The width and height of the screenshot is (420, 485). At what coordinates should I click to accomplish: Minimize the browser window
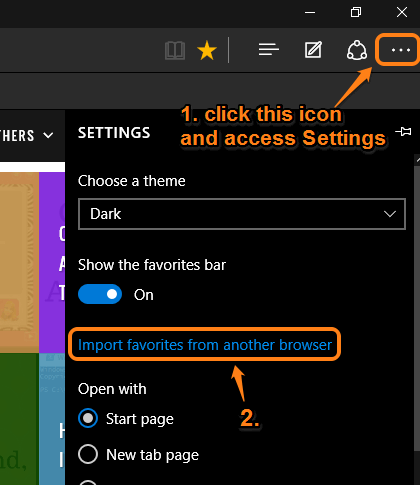[310, 13]
